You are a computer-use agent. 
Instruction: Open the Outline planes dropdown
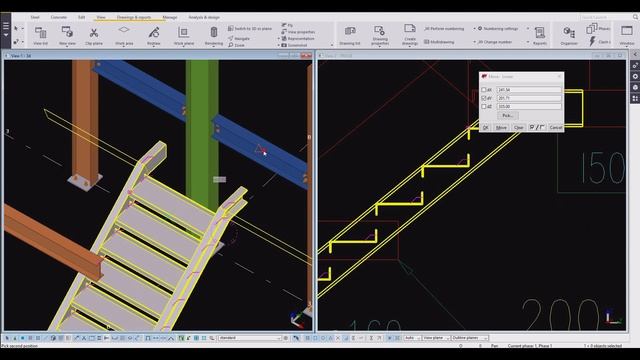(x=469, y=338)
